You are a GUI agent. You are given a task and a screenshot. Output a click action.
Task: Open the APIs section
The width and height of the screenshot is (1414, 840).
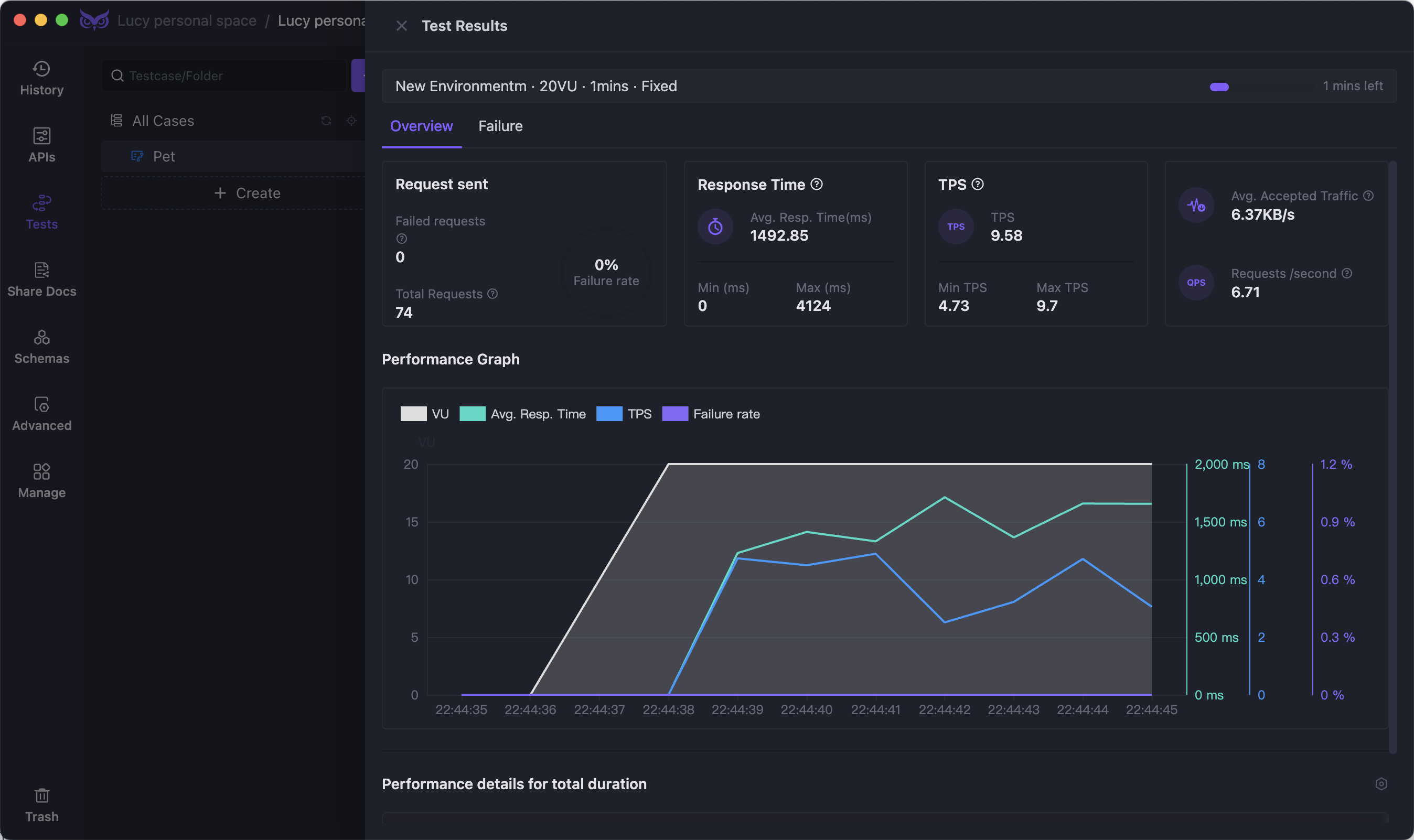41,145
